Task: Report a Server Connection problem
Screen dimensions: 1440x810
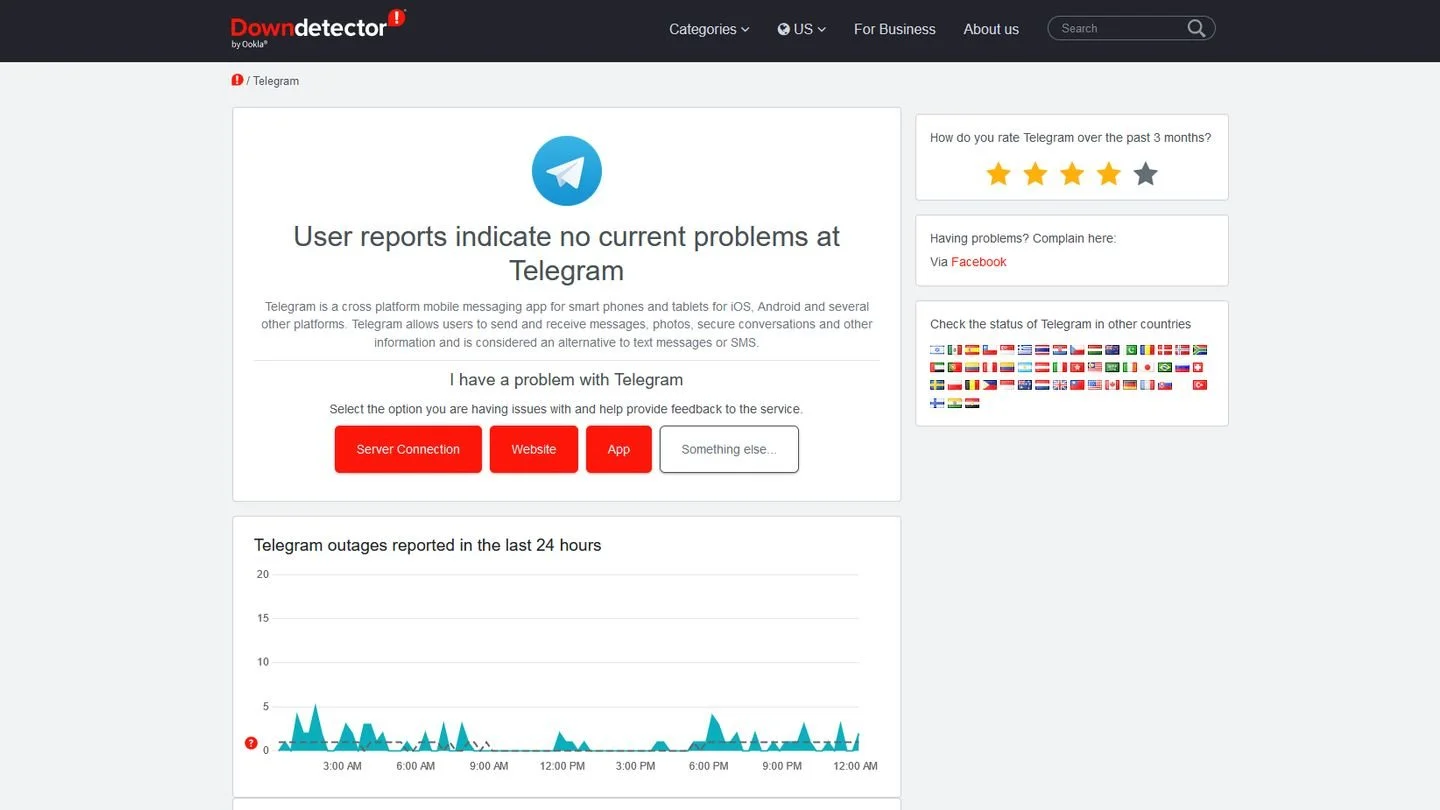Action: click(x=408, y=449)
